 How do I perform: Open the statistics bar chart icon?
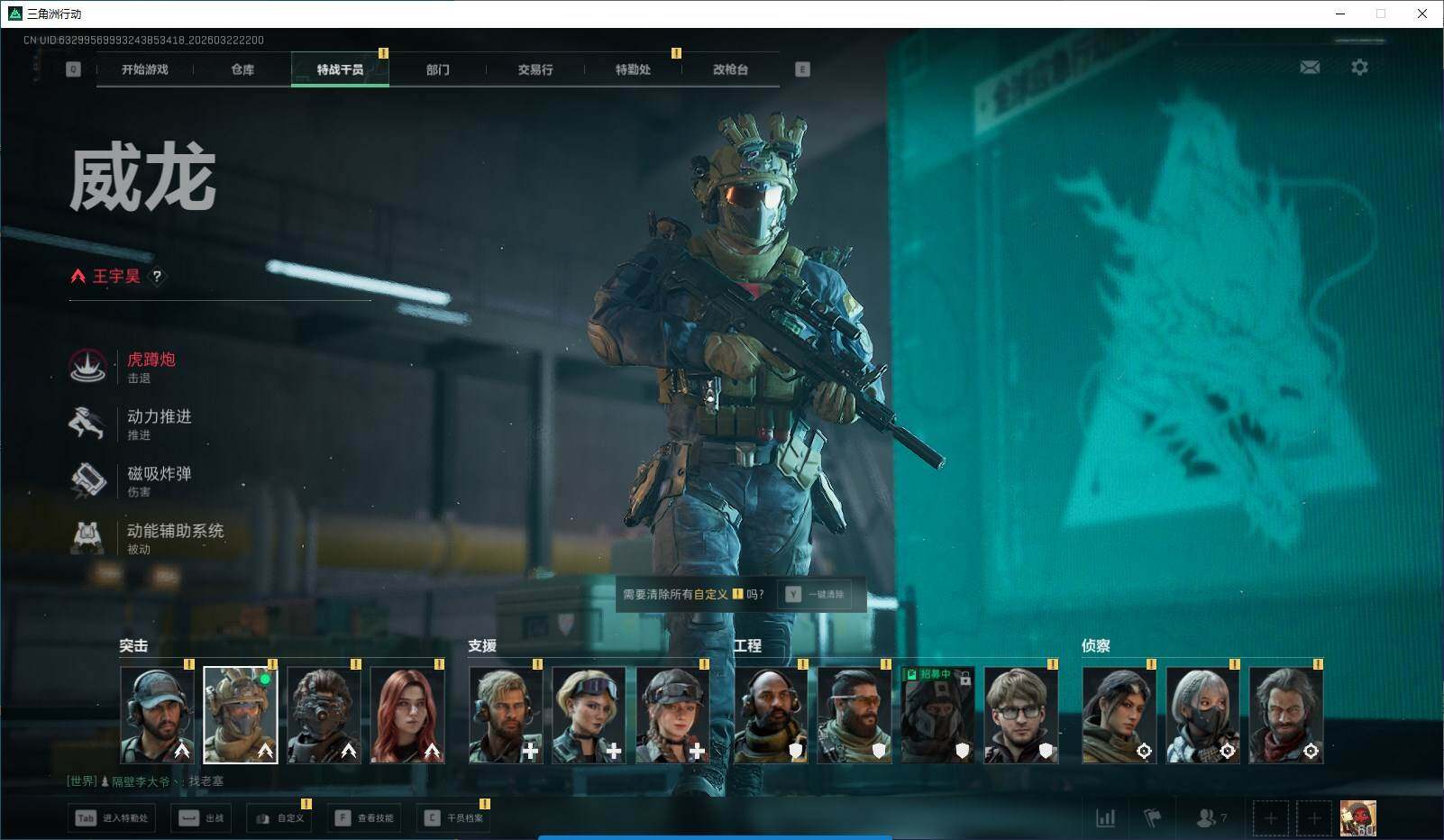[x=1105, y=817]
